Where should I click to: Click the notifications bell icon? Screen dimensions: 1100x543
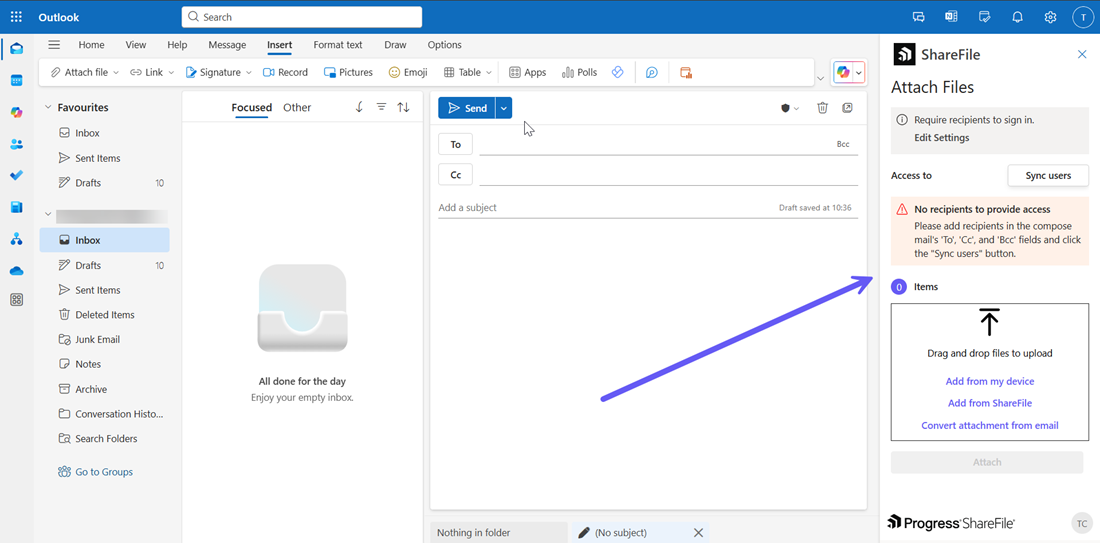point(1017,17)
